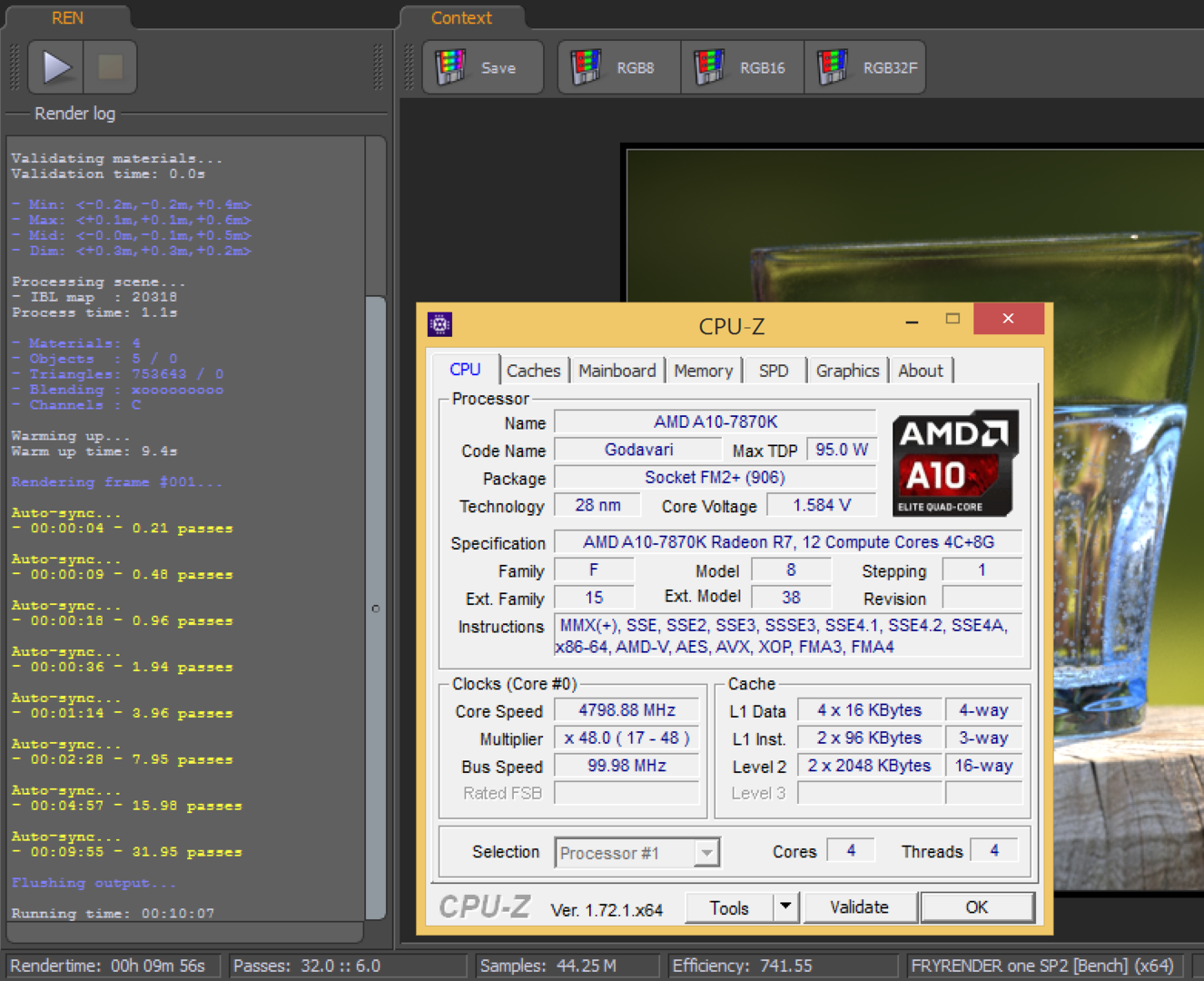The image size is (1204, 981).
Task: Click the Ext. Model value 38
Action: tap(791, 598)
